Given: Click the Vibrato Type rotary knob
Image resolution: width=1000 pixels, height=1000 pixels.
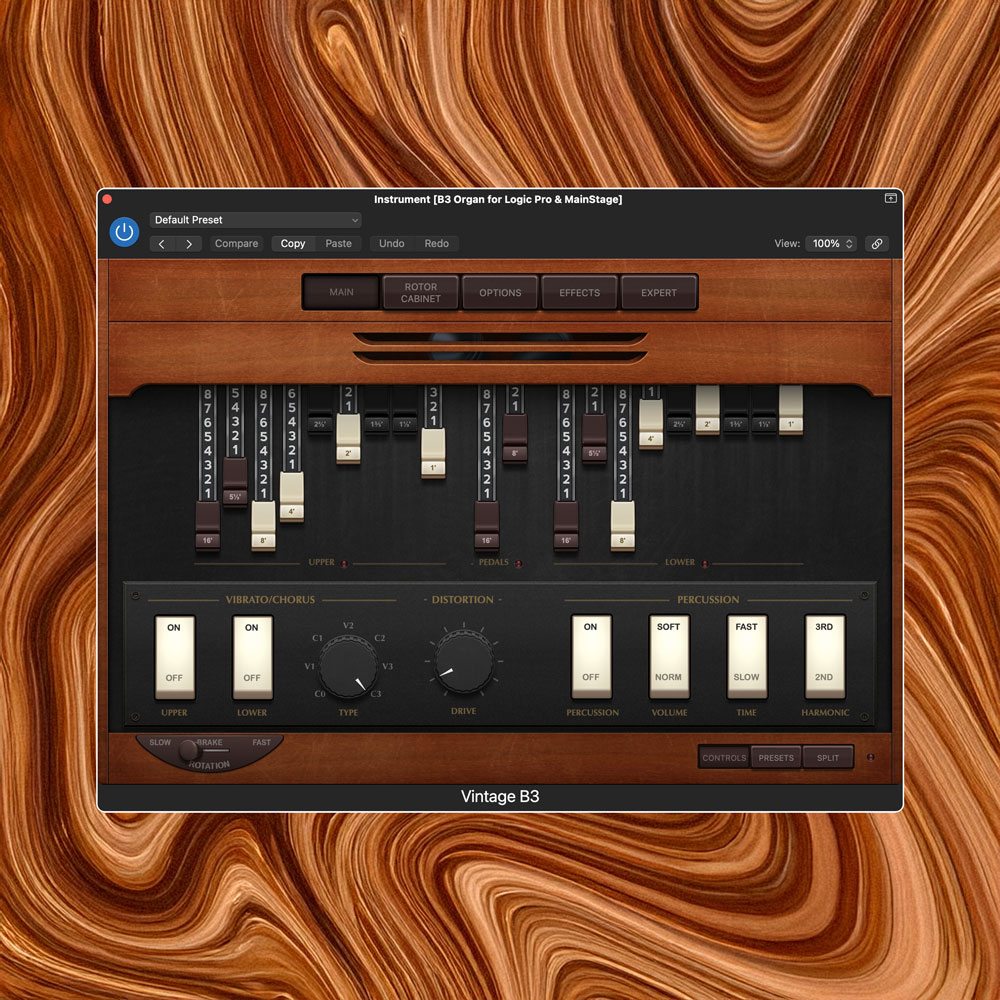Looking at the screenshot, I should point(348,666).
